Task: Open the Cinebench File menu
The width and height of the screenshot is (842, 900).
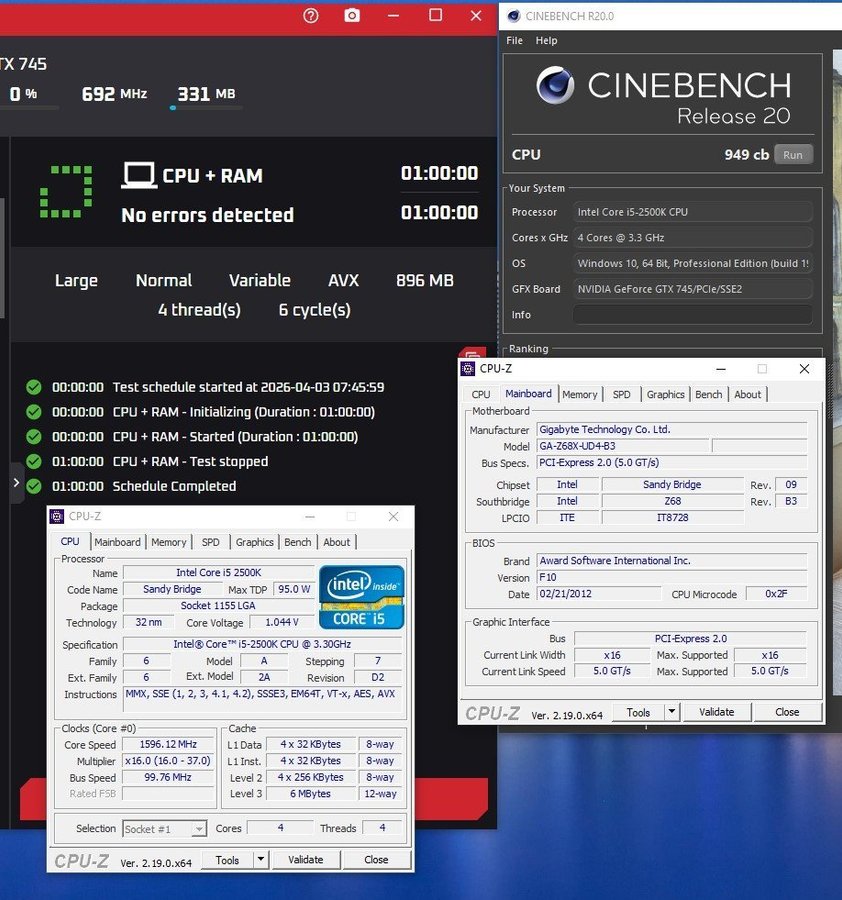Action: pos(515,41)
